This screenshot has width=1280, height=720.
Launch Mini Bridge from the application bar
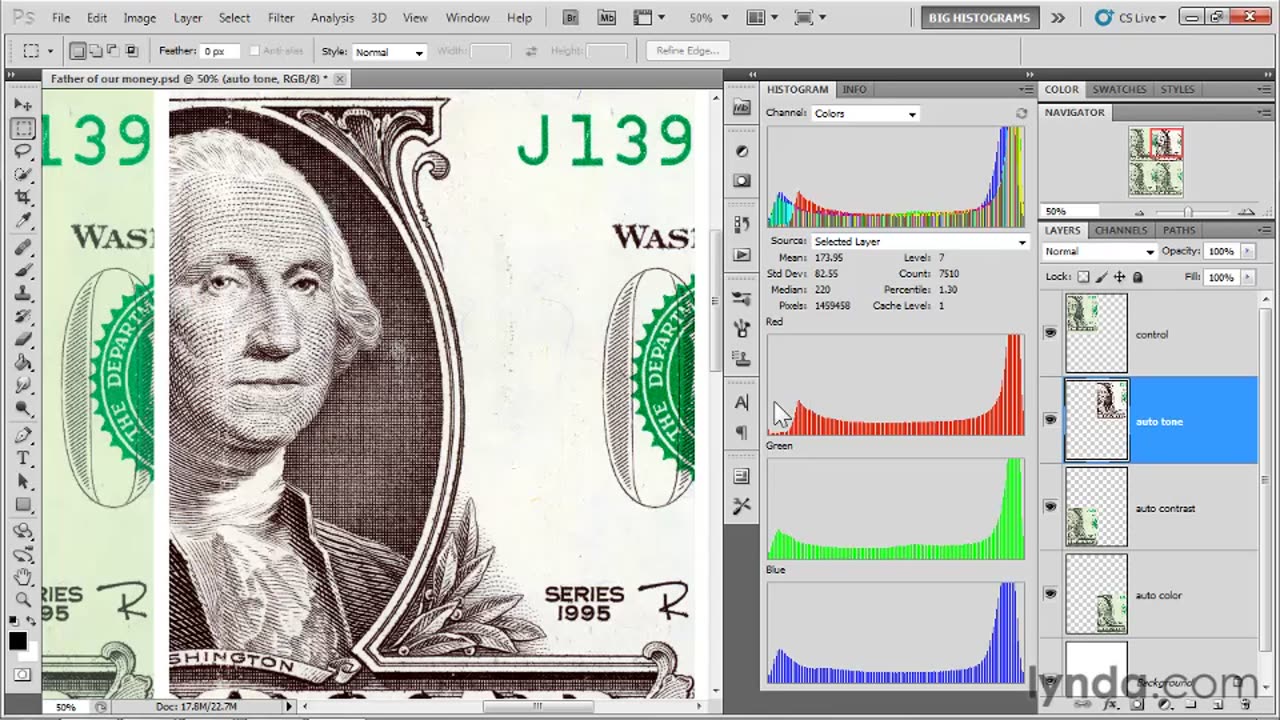(607, 17)
